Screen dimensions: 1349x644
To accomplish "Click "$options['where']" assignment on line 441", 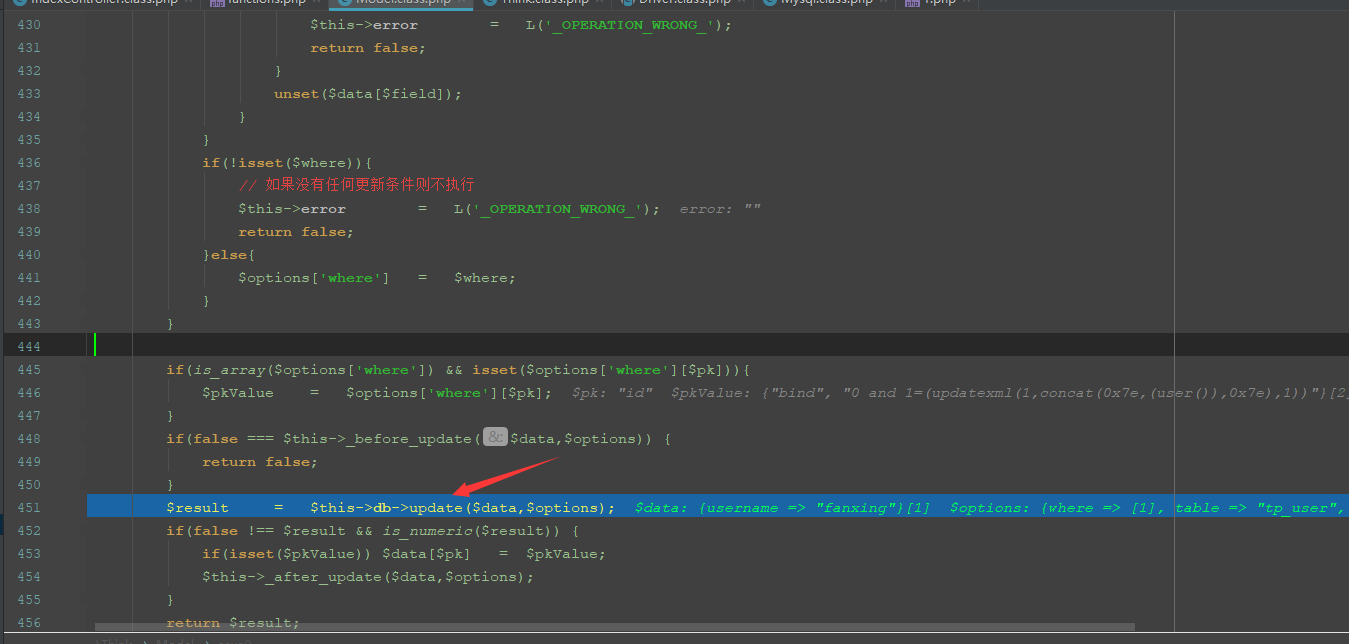I will [x=314, y=278].
